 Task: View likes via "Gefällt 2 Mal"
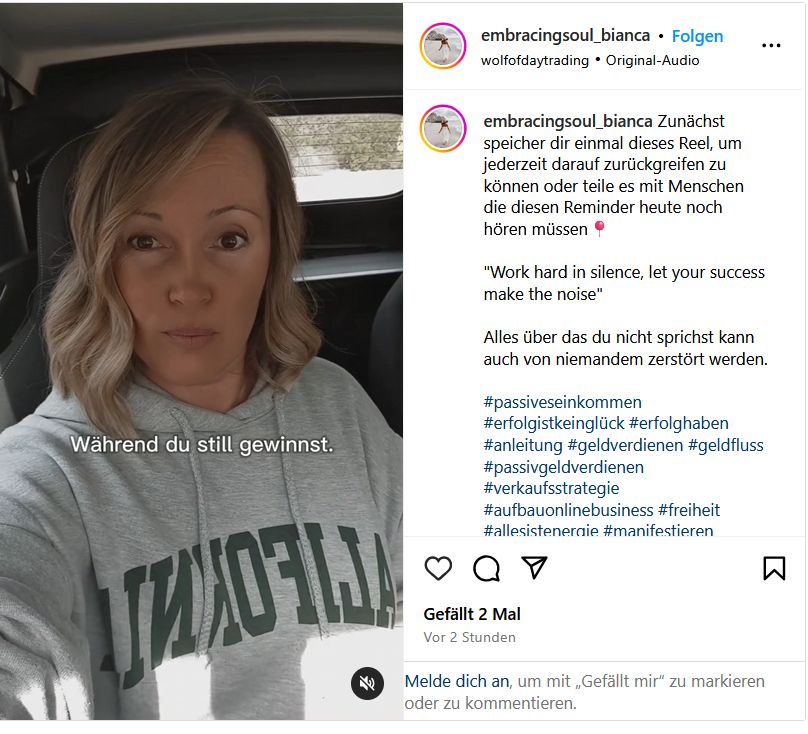[x=472, y=614]
